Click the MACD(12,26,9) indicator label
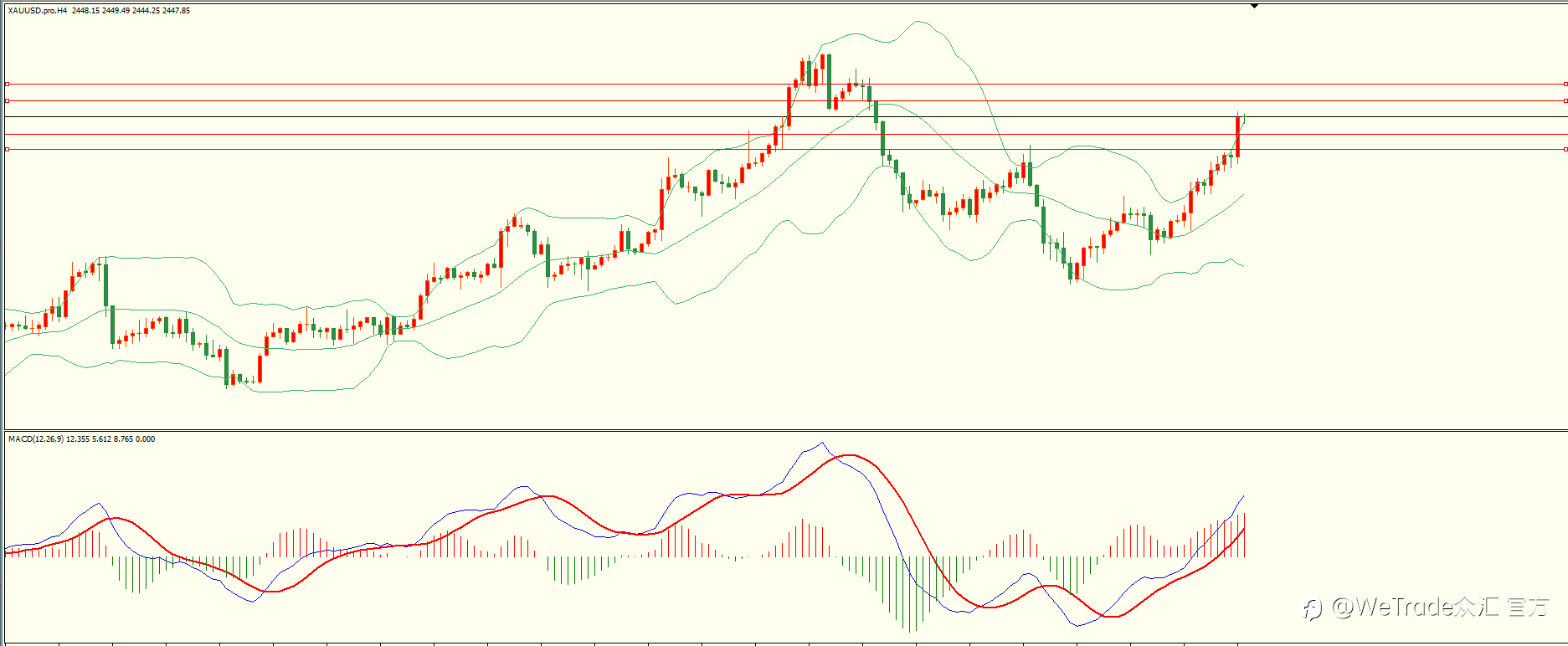 pyautogui.click(x=35, y=439)
